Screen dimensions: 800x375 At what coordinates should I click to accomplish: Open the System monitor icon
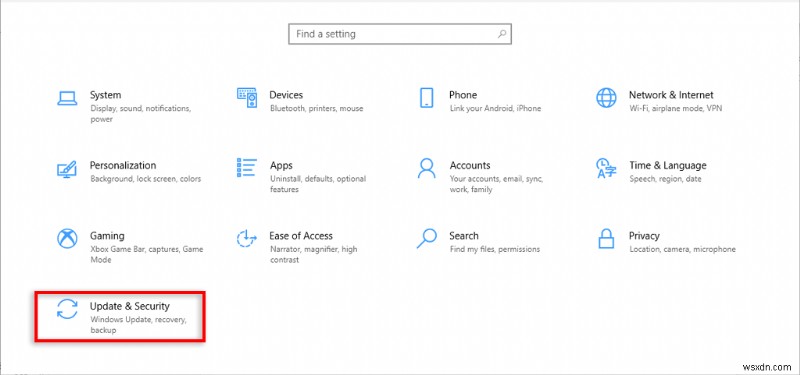click(x=67, y=98)
